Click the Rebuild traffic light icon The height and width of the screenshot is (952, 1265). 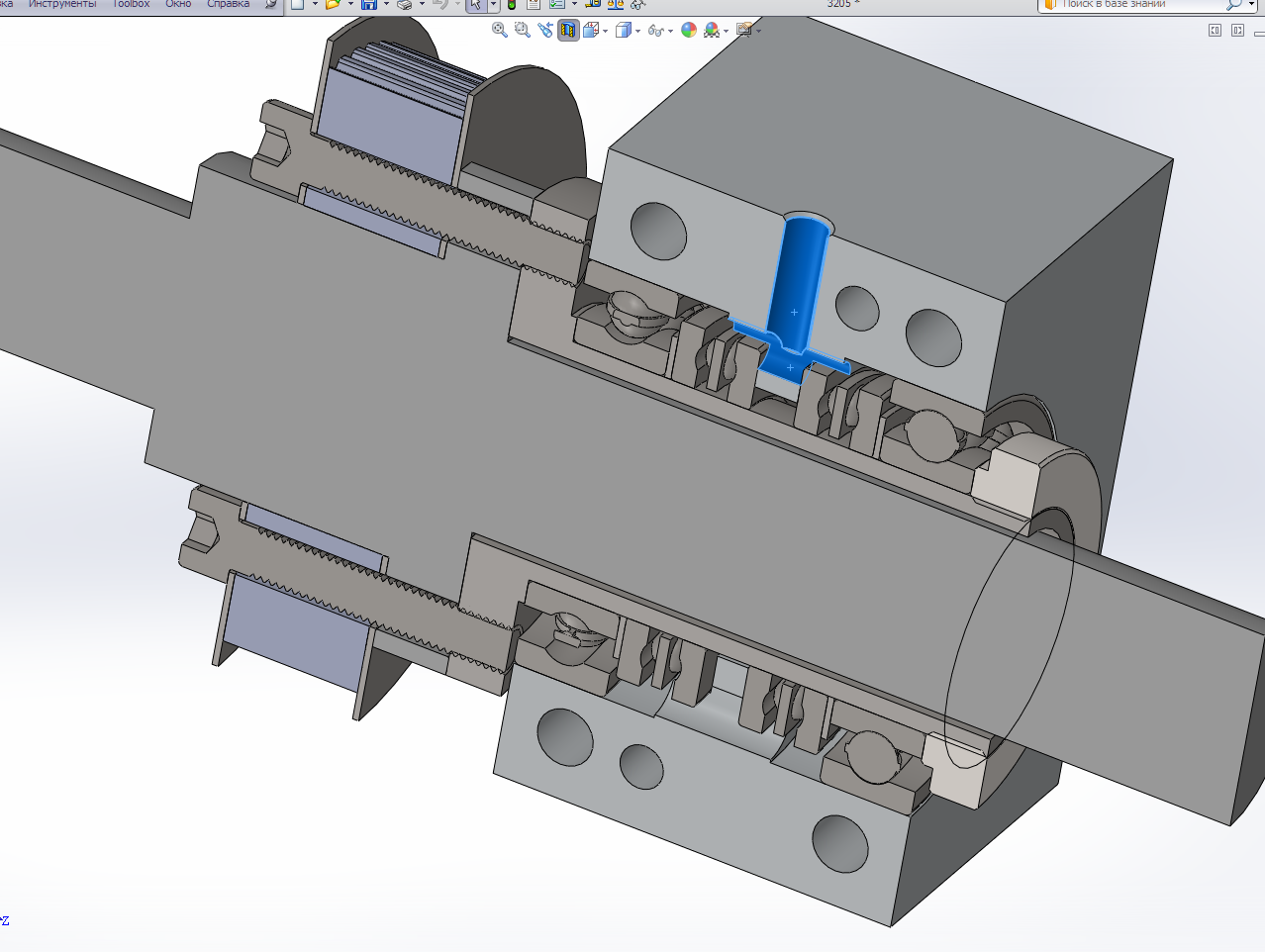pyautogui.click(x=512, y=4)
